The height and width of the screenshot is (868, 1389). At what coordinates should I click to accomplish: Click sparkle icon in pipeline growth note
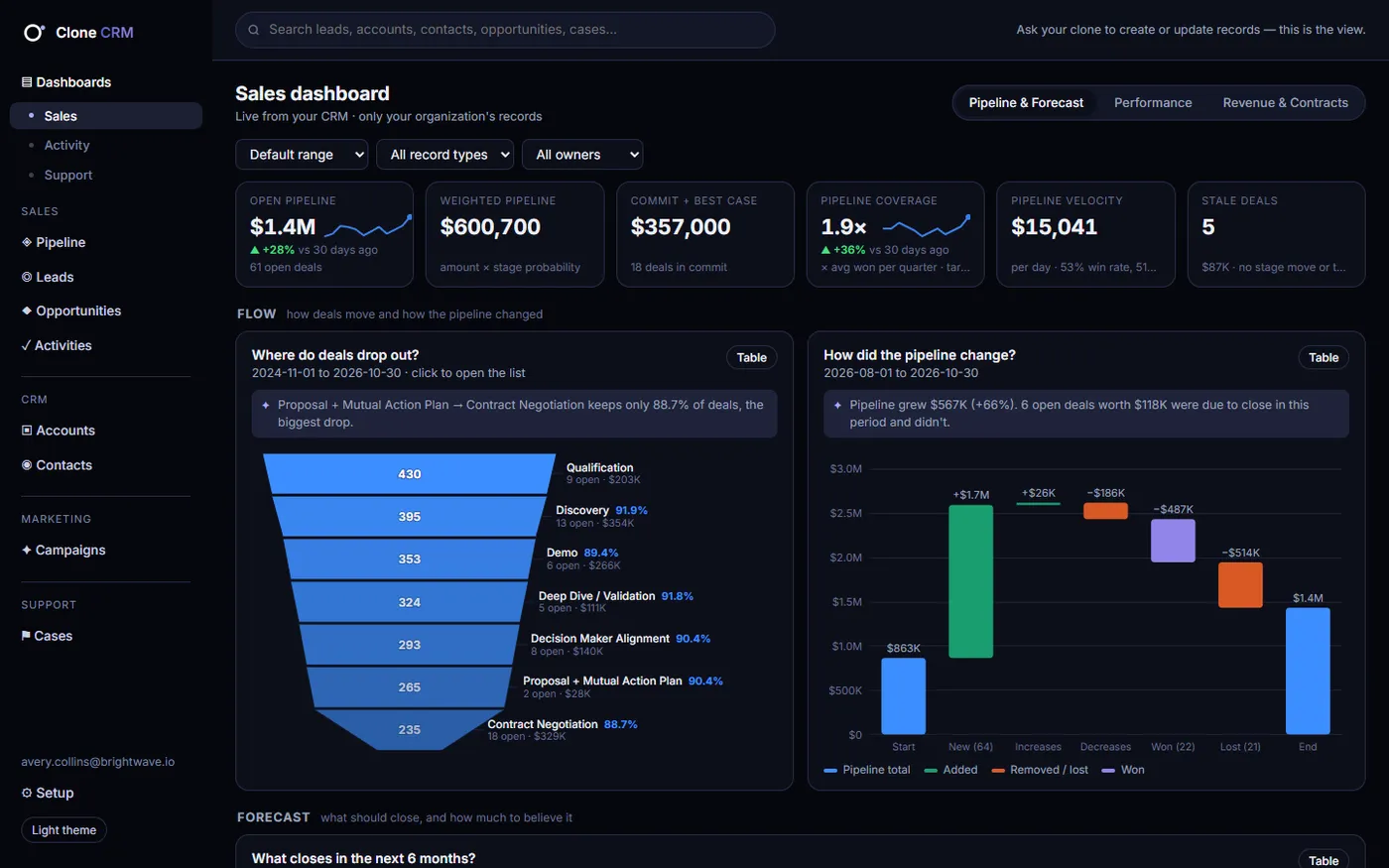[837, 405]
